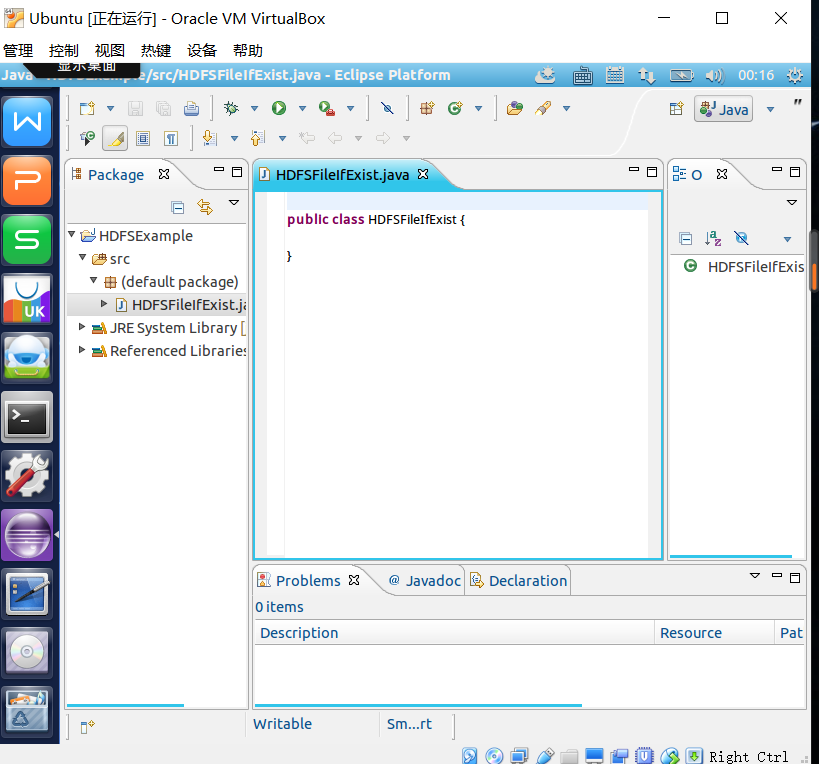Click the Open Type icon

pos(514,108)
